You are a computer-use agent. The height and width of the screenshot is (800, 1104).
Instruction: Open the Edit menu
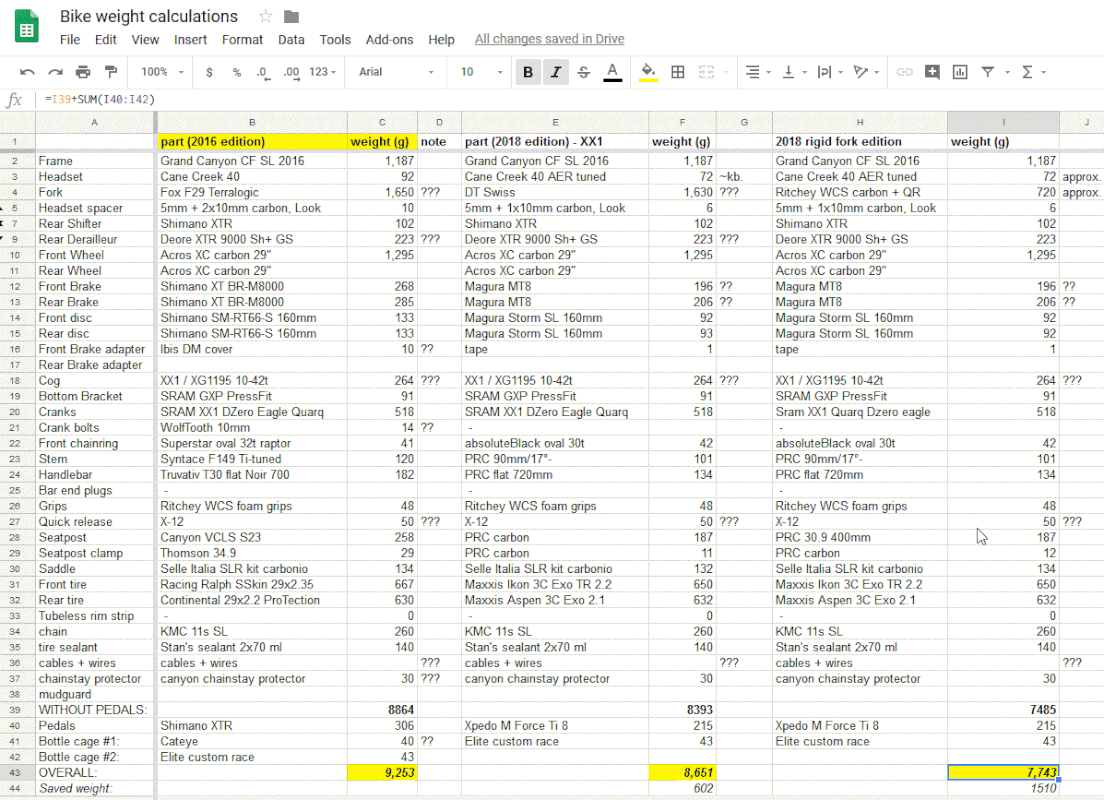click(x=106, y=39)
